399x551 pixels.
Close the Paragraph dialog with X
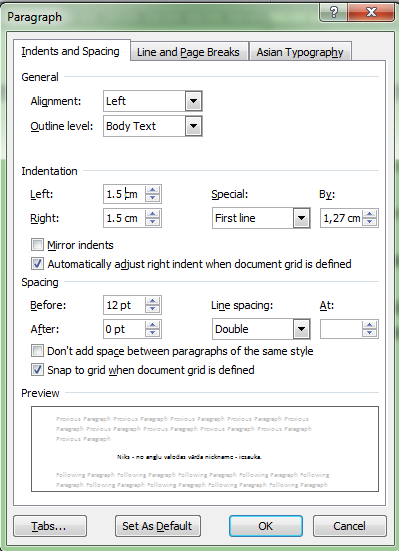coord(371,13)
